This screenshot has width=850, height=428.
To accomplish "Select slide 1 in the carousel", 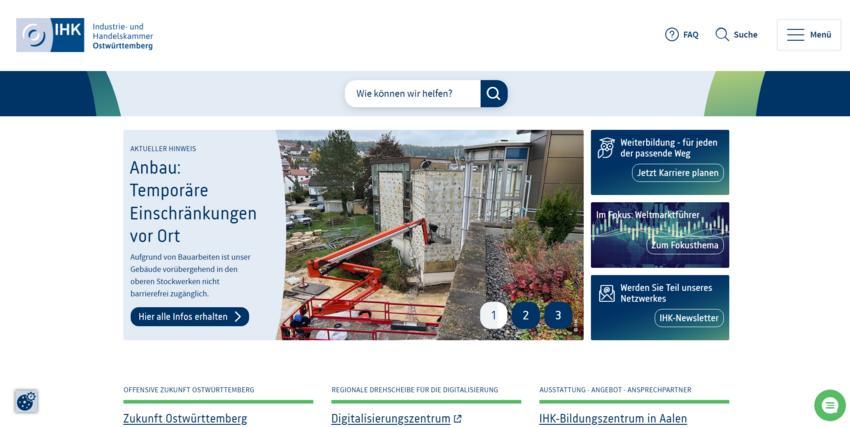I will pyautogui.click(x=493, y=315).
